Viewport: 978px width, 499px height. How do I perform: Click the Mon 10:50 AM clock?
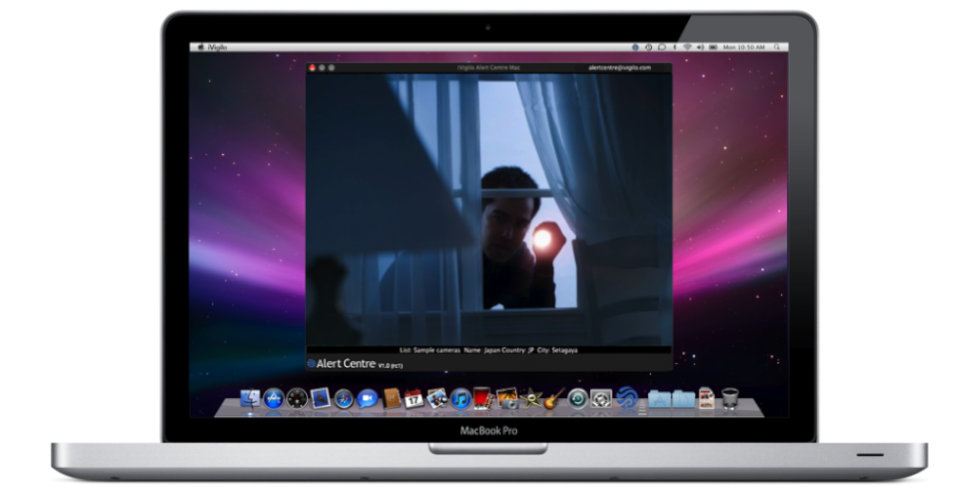pos(743,47)
